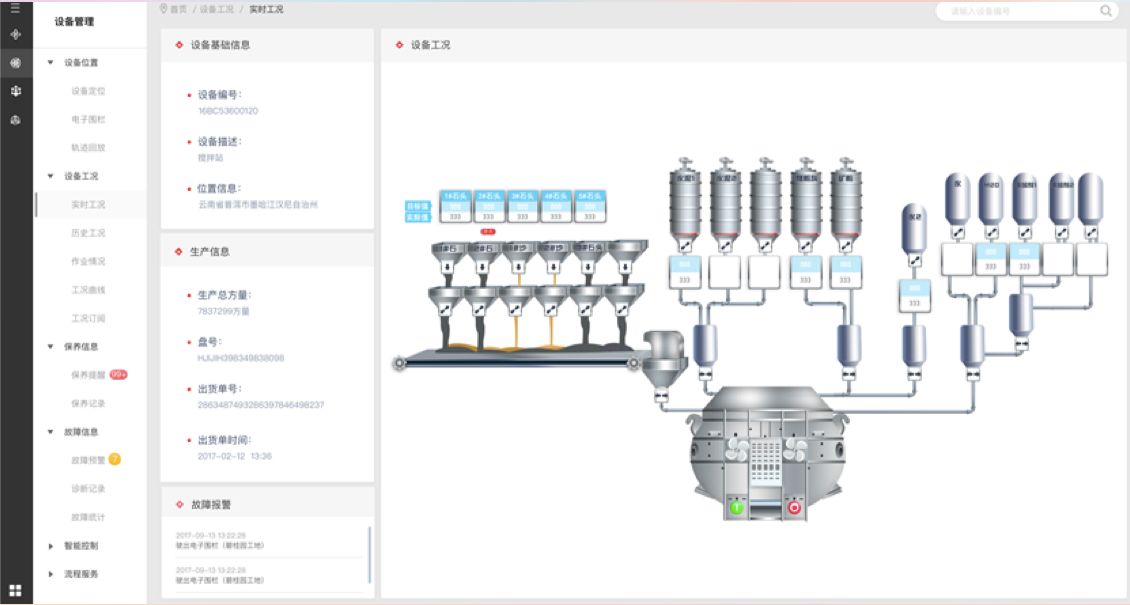The height and width of the screenshot is (605, 1130).
Task: Collapse the 设备工况 menu group
Action: point(51,176)
